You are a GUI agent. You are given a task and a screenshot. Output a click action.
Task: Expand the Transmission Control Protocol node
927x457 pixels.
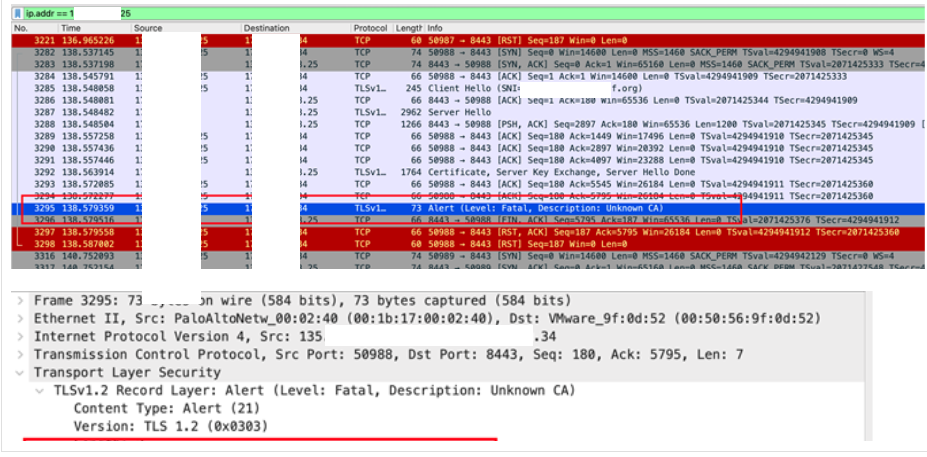pyautogui.click(x=20, y=355)
